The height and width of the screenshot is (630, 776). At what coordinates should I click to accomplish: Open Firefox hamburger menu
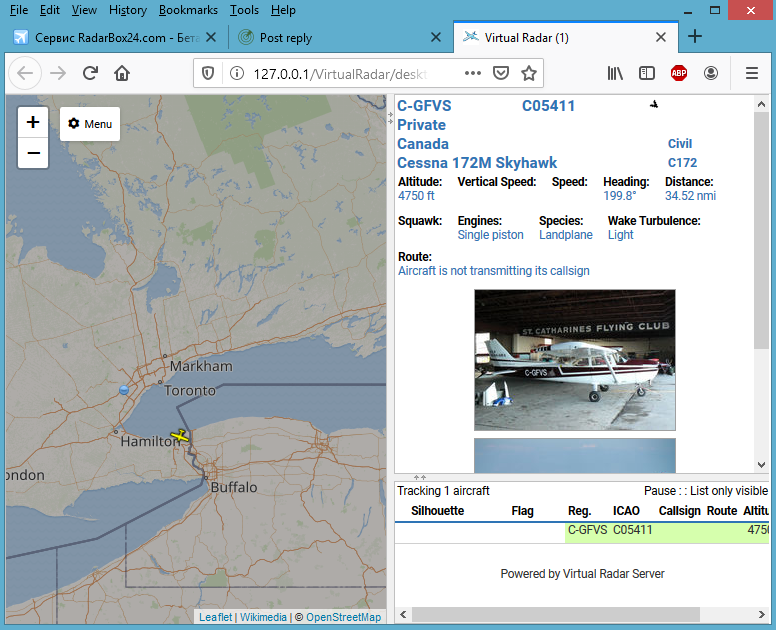pos(752,73)
